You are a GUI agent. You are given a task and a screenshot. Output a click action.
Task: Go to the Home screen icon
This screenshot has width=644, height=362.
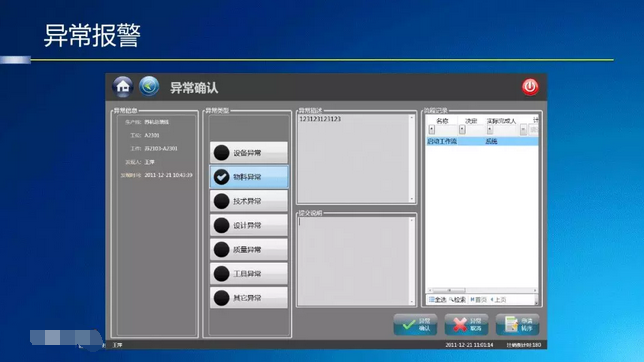pyautogui.click(x=122, y=87)
